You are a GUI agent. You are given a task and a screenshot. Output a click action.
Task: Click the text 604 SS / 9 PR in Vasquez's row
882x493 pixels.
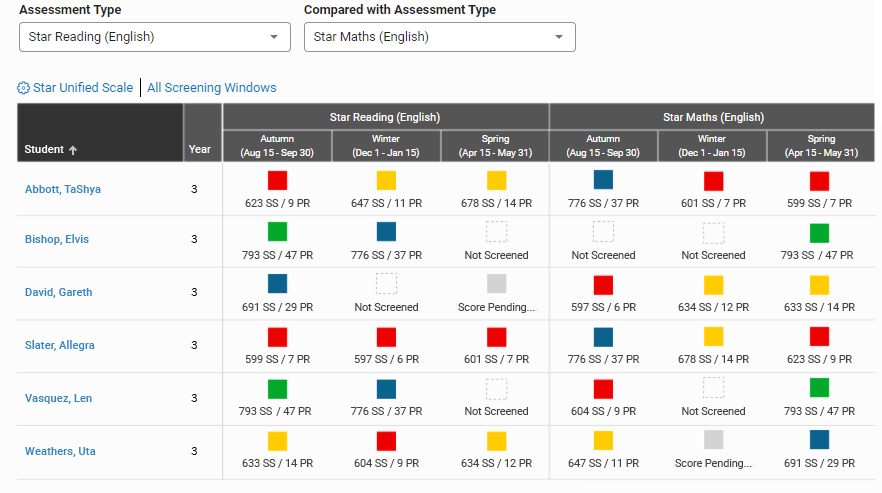coord(604,411)
